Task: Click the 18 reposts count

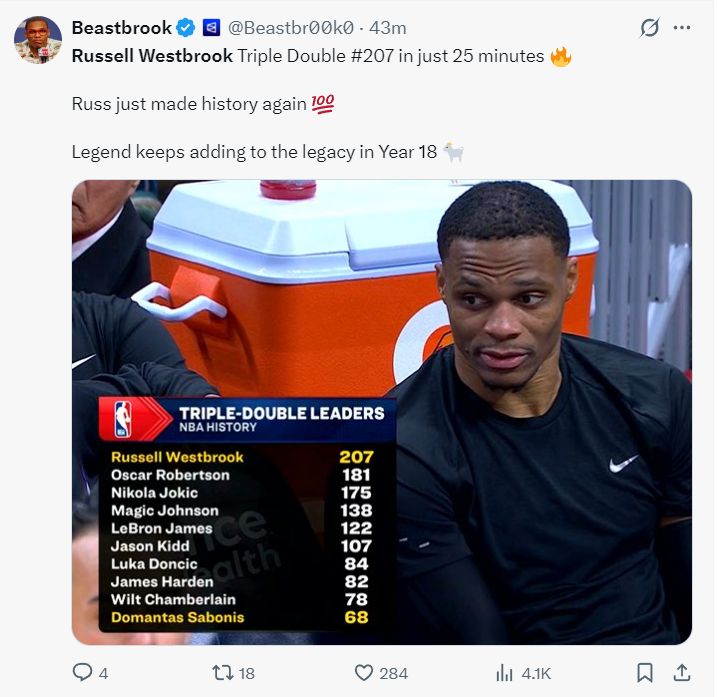Action: click(246, 673)
